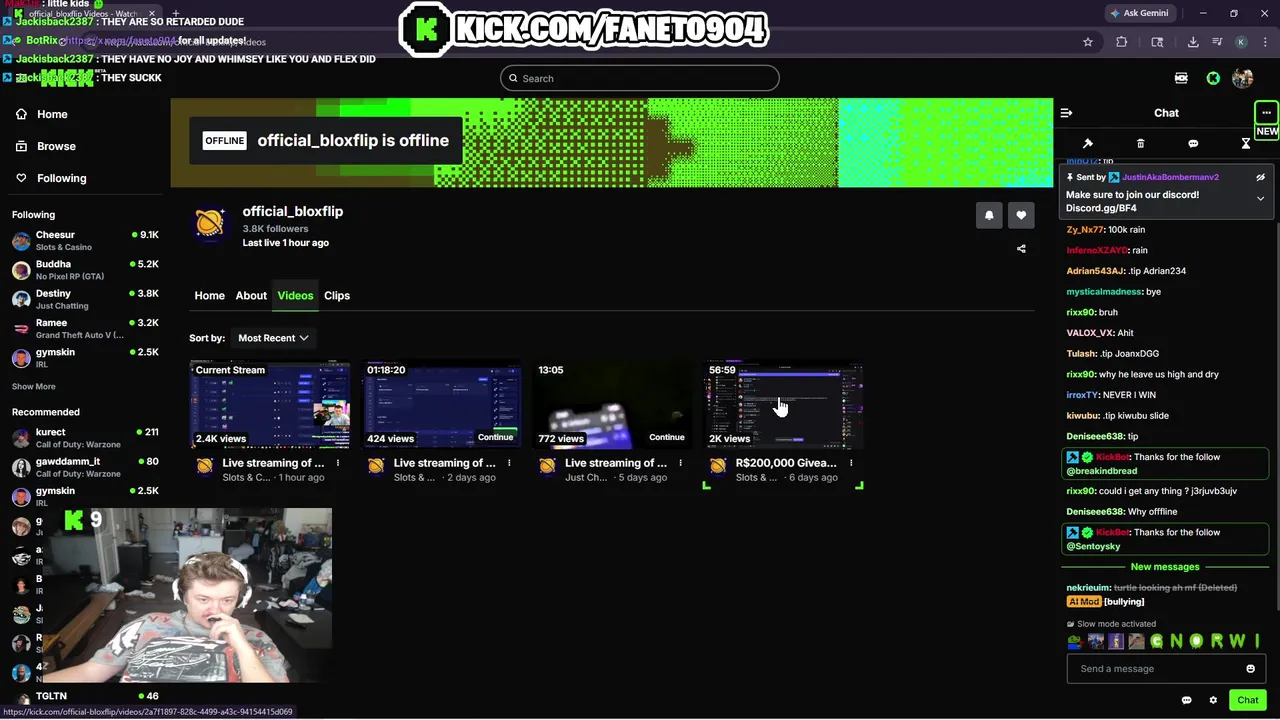The height and width of the screenshot is (720, 1280).
Task: Open the 13:05 video thumbnail
Action: point(612,405)
